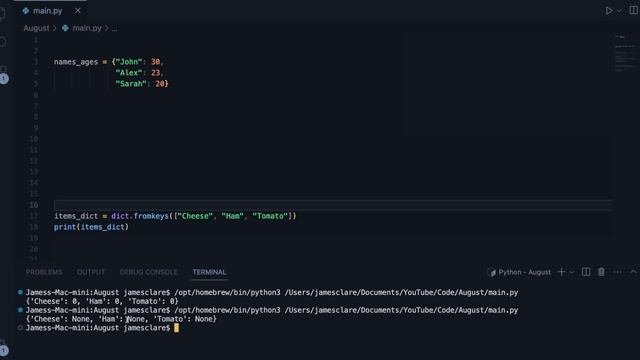Open the breadcrumb ellipsis symbol list
This screenshot has width=640, height=360.
114,28
